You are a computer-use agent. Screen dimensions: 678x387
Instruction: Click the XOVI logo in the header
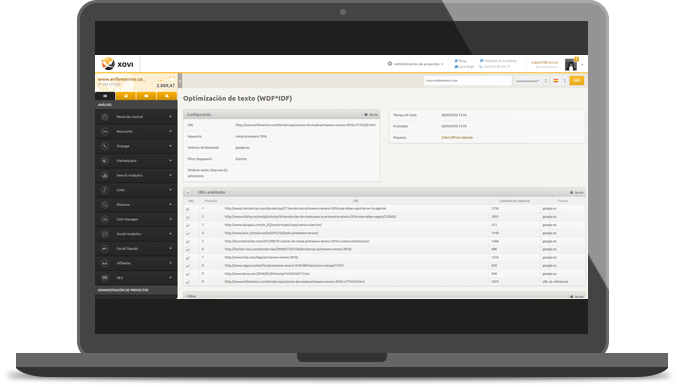(118, 64)
